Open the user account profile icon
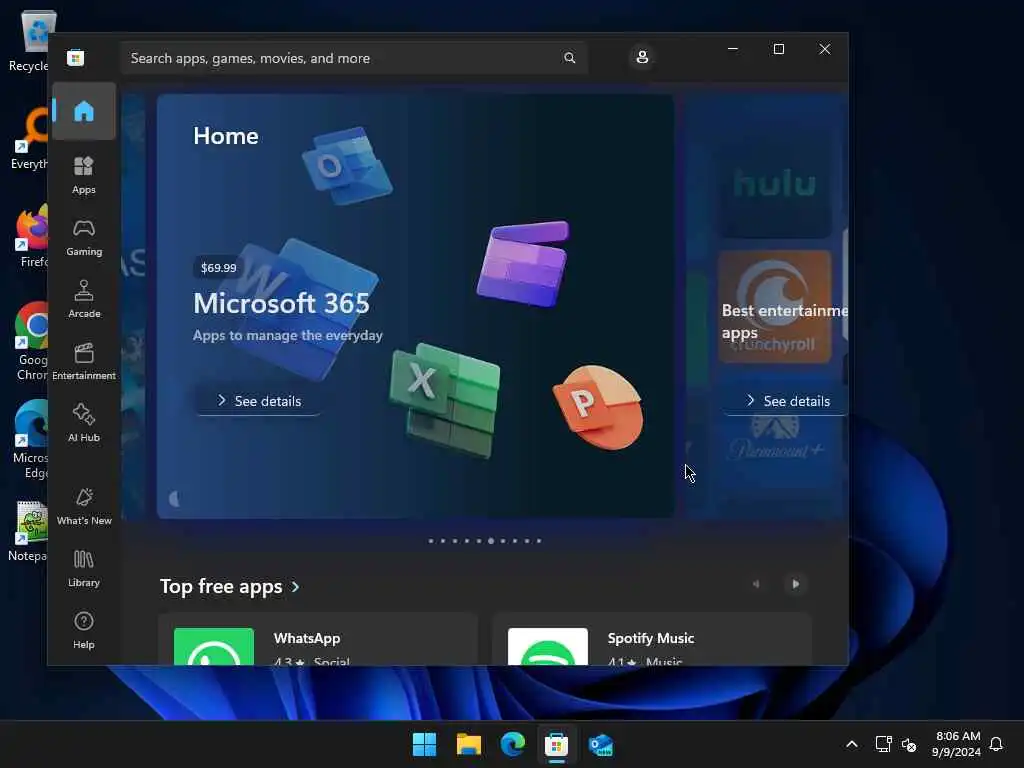This screenshot has height=768, width=1024. pyautogui.click(x=642, y=57)
